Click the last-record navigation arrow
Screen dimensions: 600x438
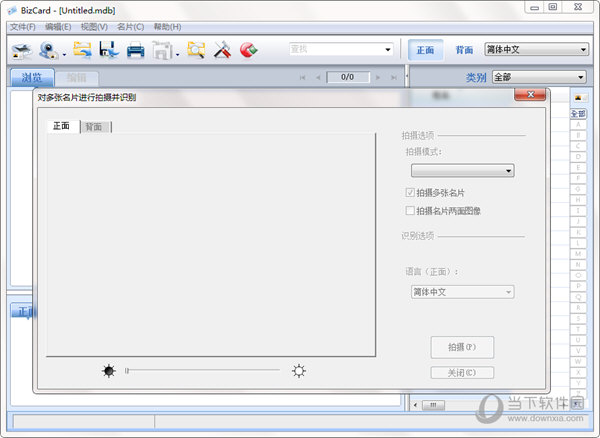coord(393,78)
